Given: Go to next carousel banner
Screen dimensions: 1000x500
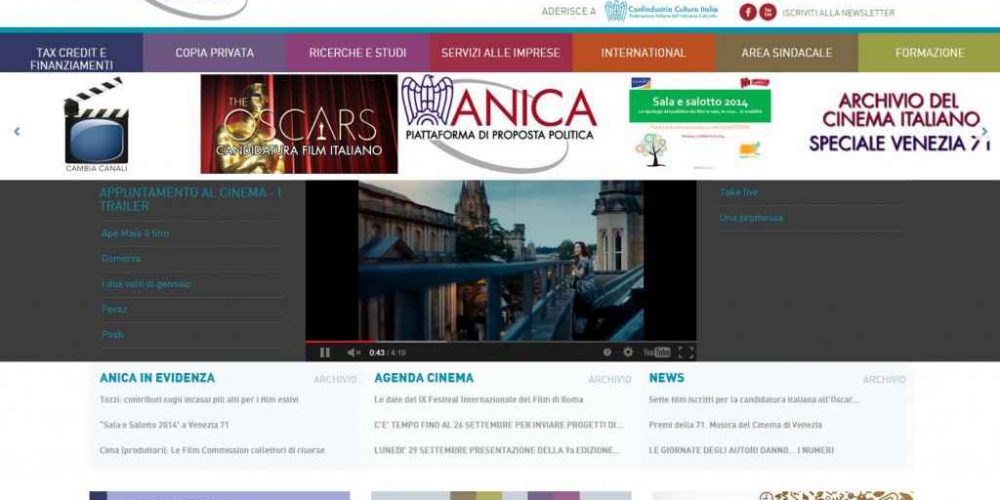Looking at the screenshot, I should (985, 131).
